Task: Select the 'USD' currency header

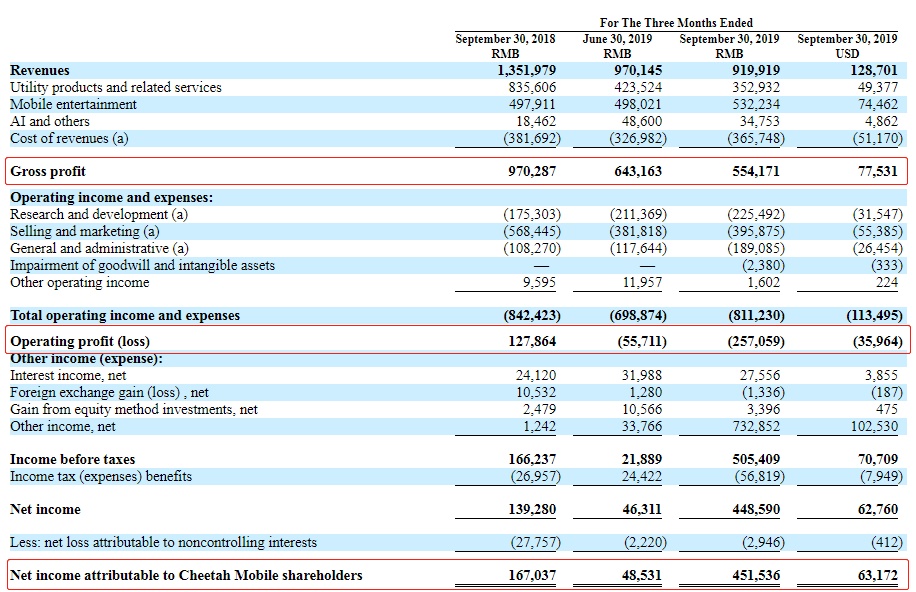Action: pos(847,54)
